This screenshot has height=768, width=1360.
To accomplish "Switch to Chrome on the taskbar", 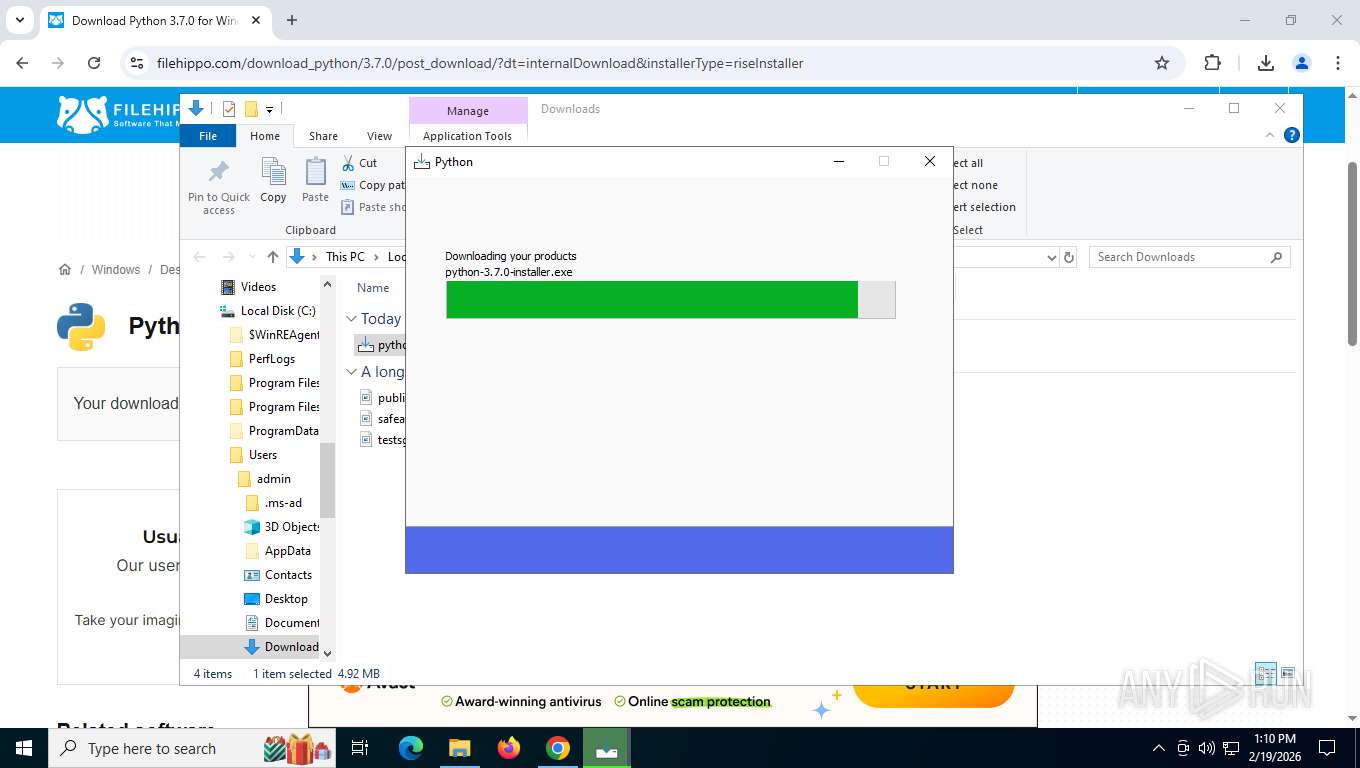I will click(558, 748).
